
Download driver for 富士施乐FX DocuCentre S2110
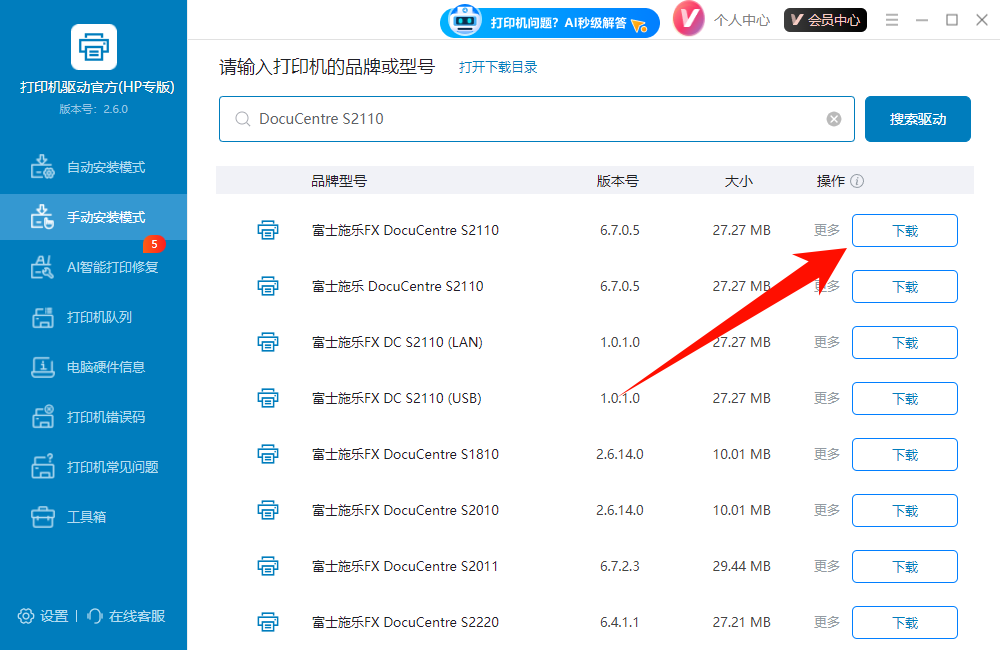pyautogui.click(x=904, y=230)
